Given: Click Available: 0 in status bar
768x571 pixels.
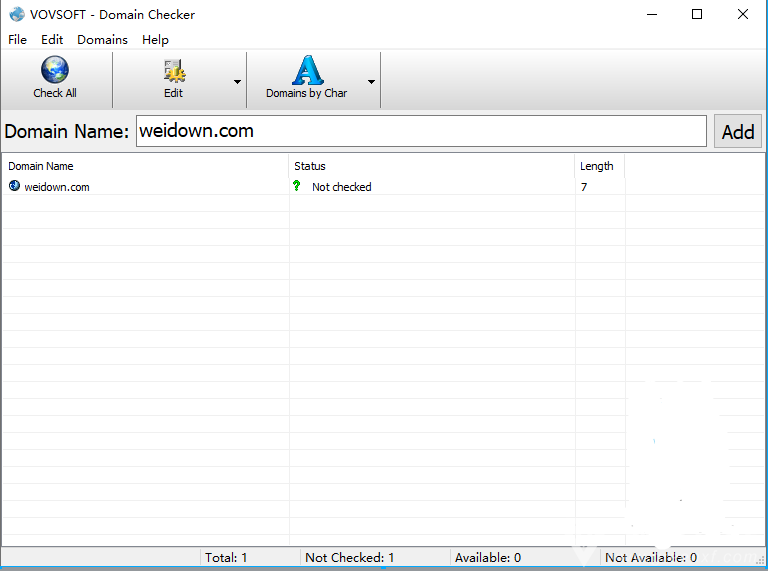Looking at the screenshot, I should coord(487,558).
